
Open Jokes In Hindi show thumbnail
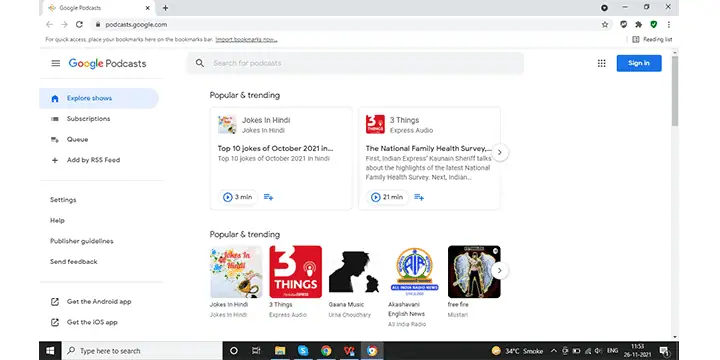pos(236,272)
